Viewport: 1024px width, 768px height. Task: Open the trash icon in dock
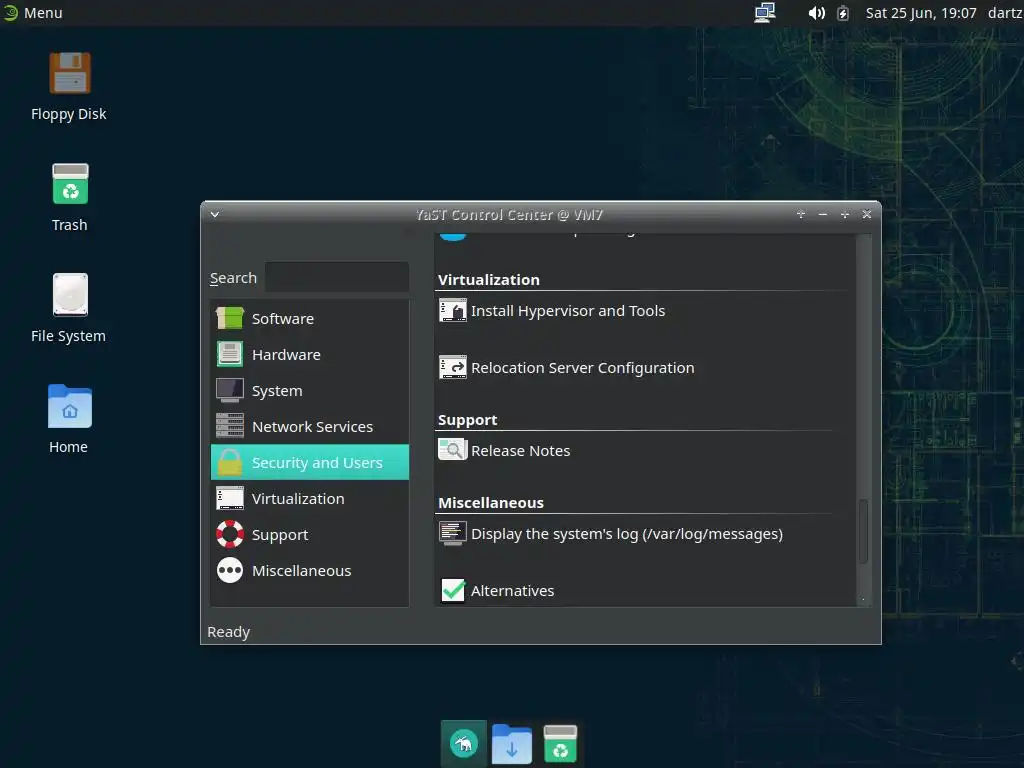tap(560, 744)
